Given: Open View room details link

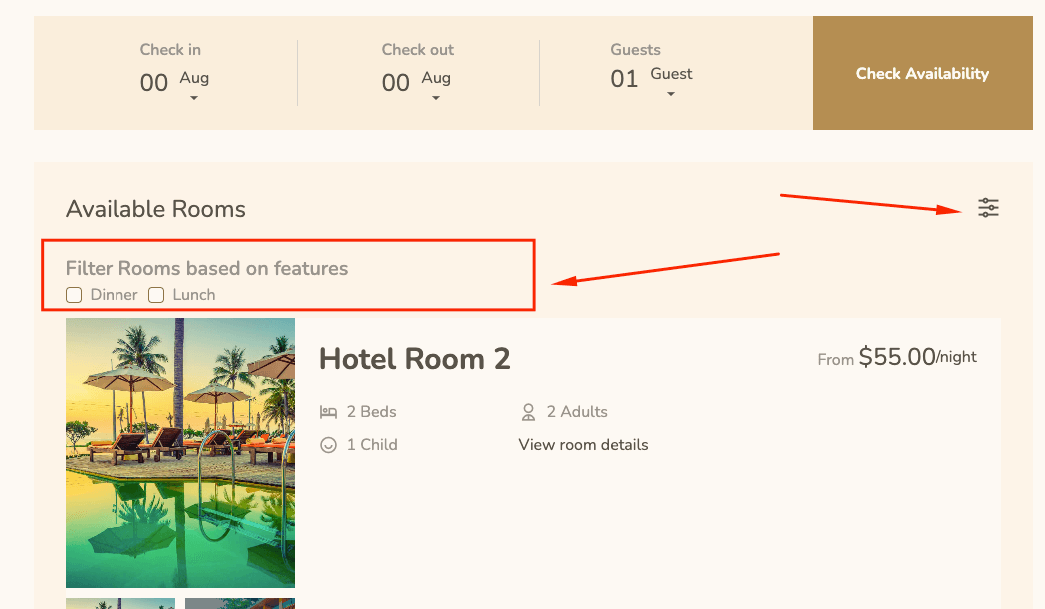Looking at the screenshot, I should pyautogui.click(x=583, y=445).
